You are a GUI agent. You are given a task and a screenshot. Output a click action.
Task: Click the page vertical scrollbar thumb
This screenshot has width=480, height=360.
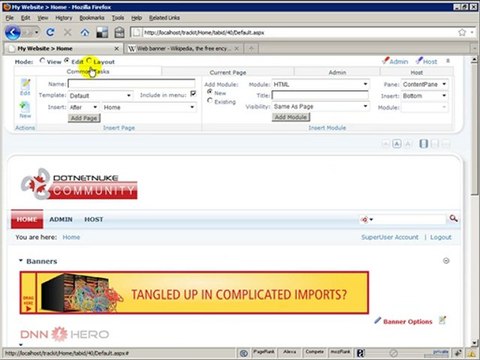click(474, 129)
